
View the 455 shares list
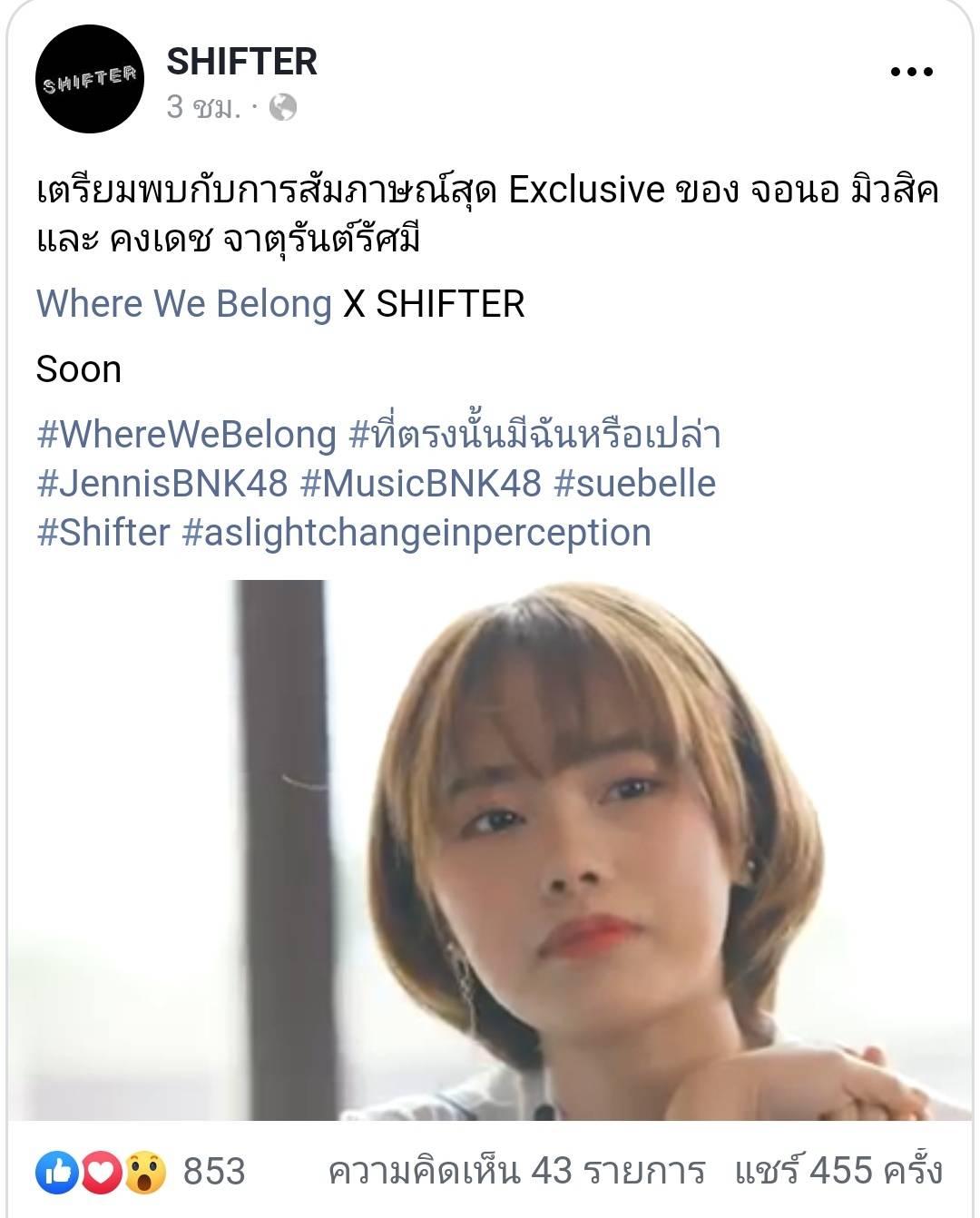838,1171
